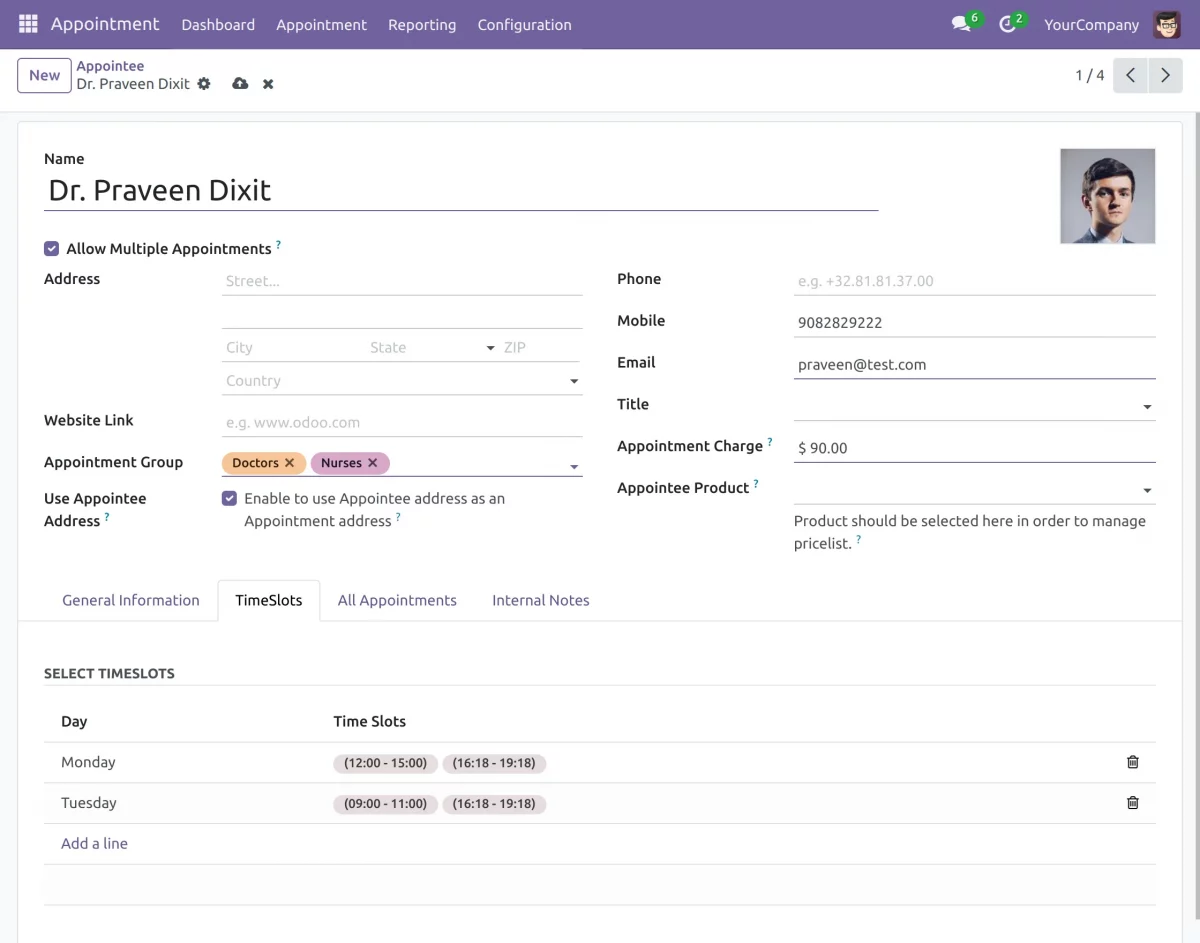Expand the Title dropdown
Screen dimensions: 1200x943
[x=1146, y=407]
